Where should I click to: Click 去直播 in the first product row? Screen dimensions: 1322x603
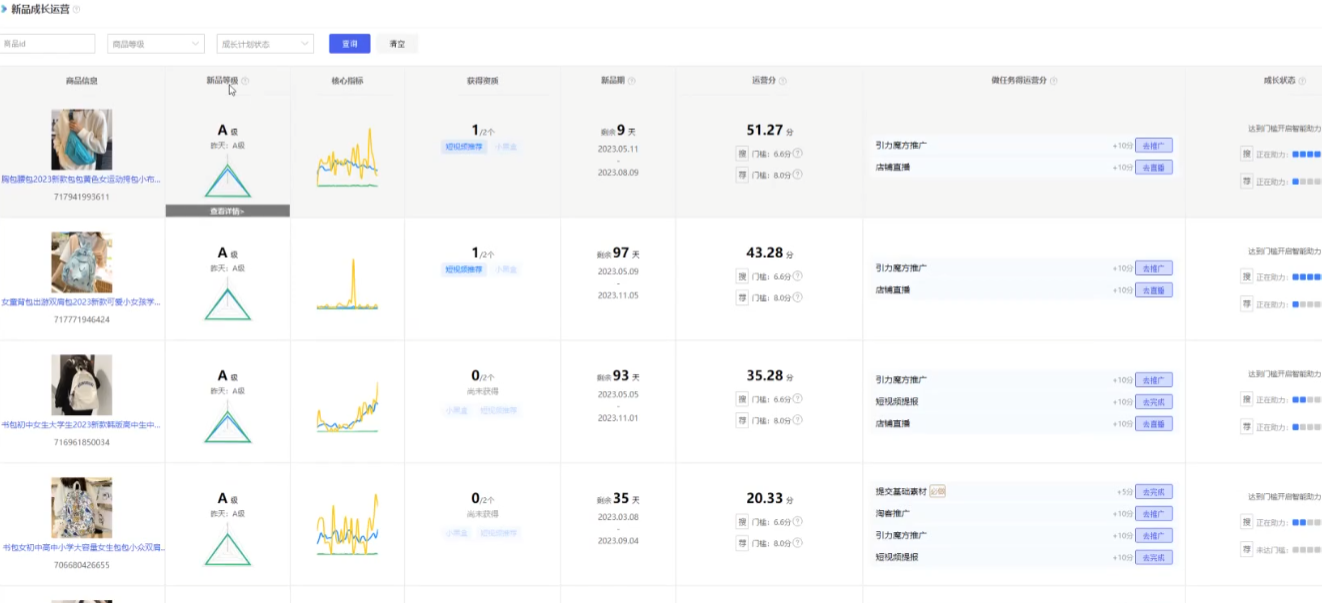1153,167
